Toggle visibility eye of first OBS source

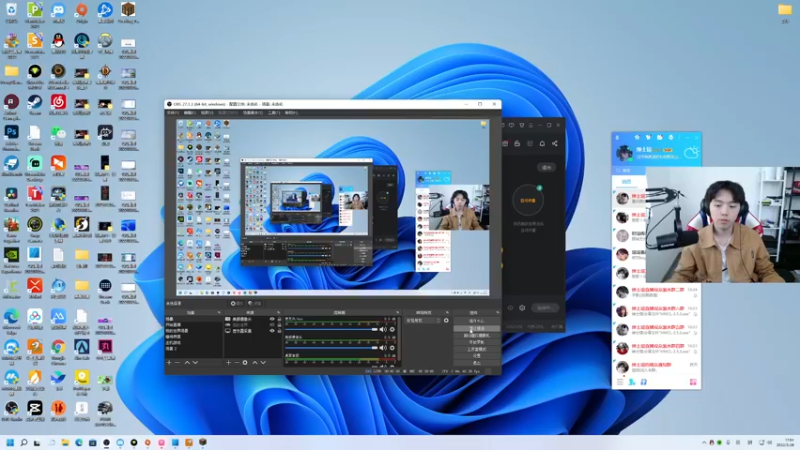click(272, 319)
